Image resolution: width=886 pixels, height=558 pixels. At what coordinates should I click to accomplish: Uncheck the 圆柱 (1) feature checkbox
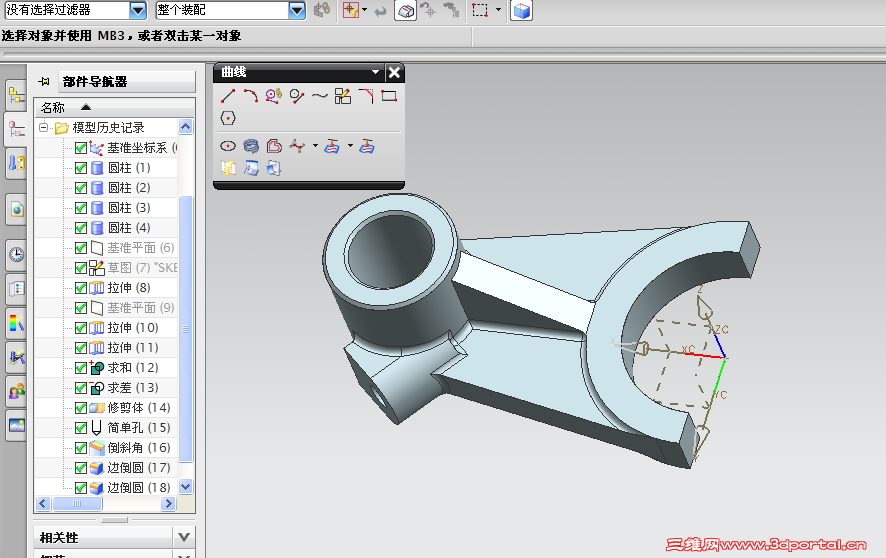[81, 168]
